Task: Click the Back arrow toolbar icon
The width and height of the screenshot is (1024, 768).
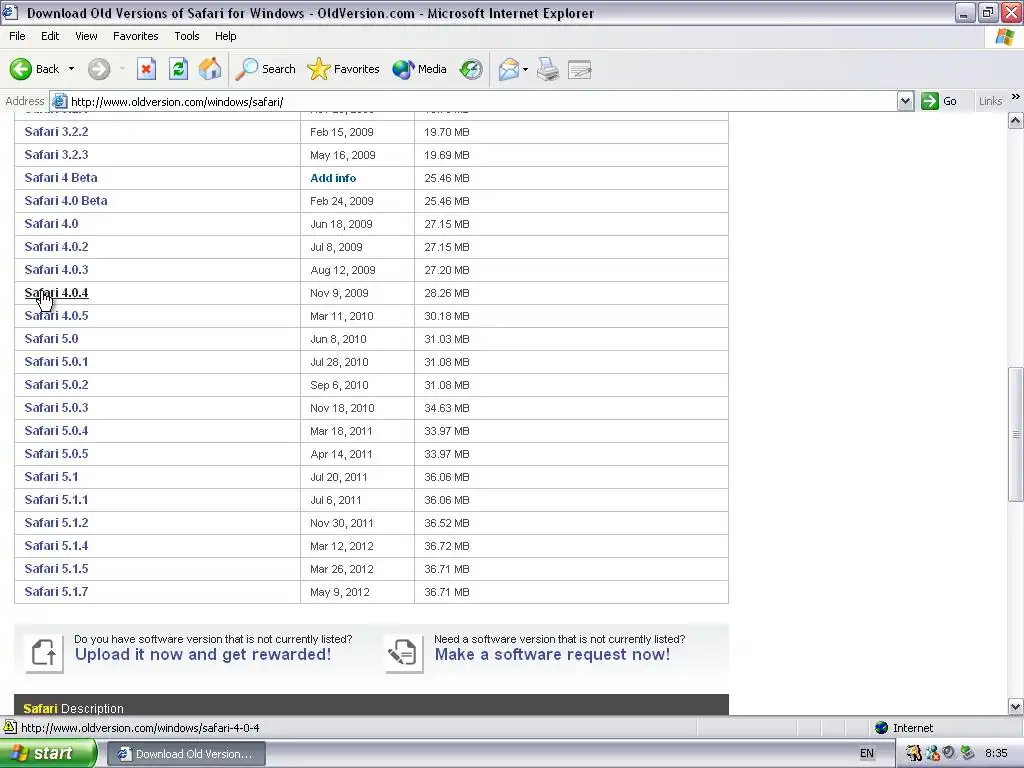Action: [x=20, y=69]
